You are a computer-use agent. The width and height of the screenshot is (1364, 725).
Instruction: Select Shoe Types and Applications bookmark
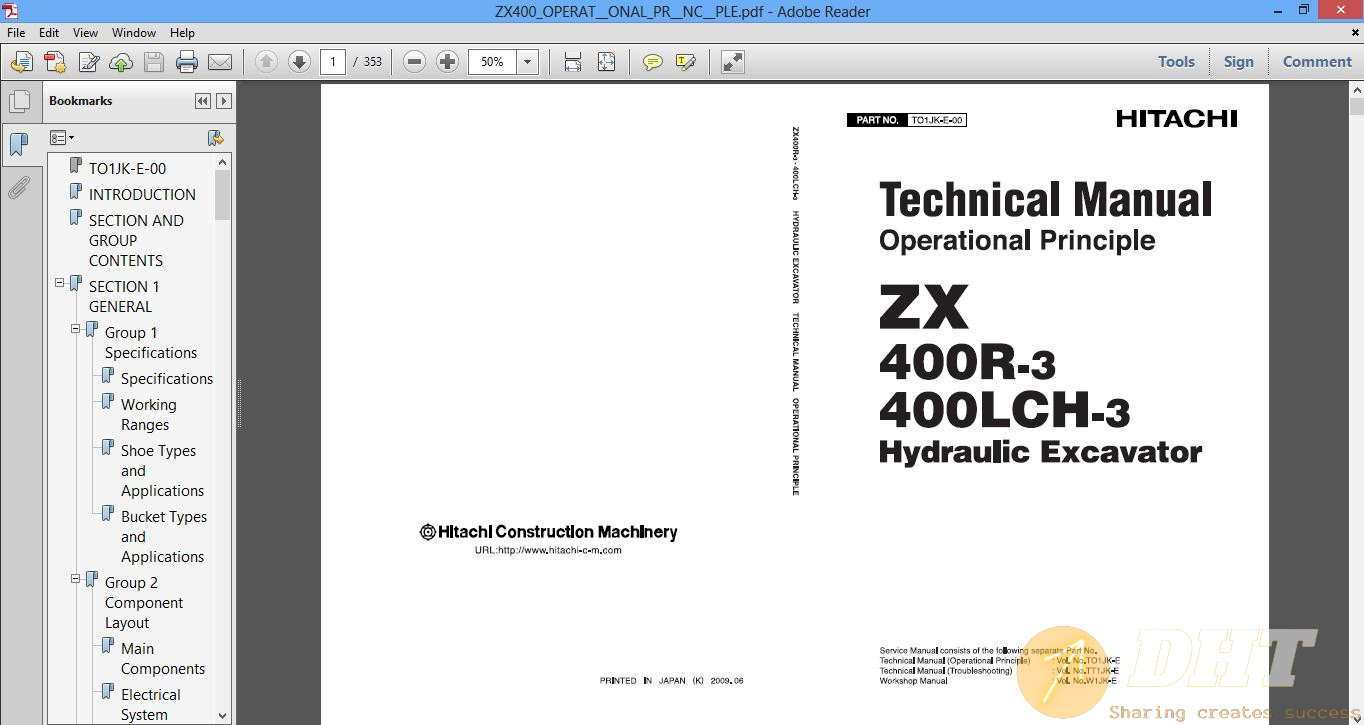[x=162, y=470]
